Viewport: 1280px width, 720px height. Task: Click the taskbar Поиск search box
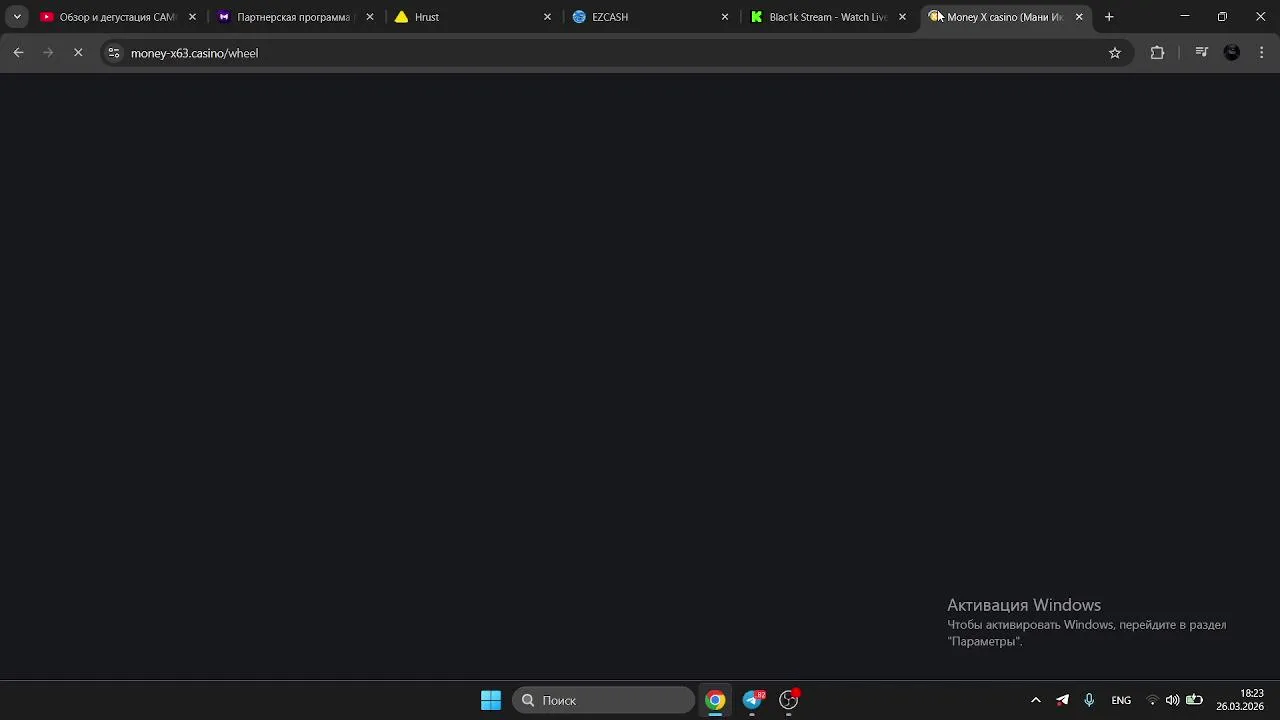pos(604,700)
